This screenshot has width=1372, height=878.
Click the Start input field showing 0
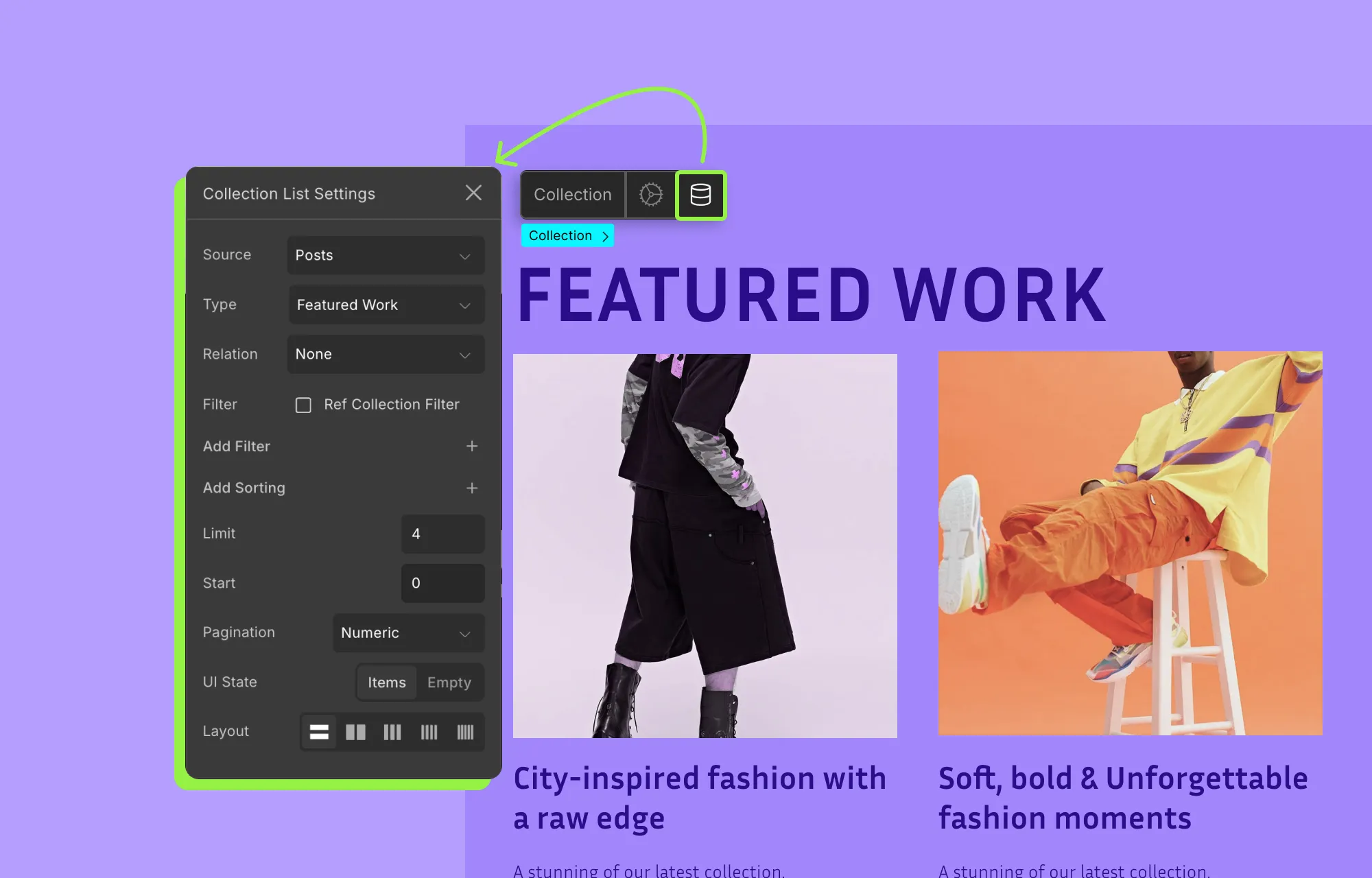click(443, 583)
